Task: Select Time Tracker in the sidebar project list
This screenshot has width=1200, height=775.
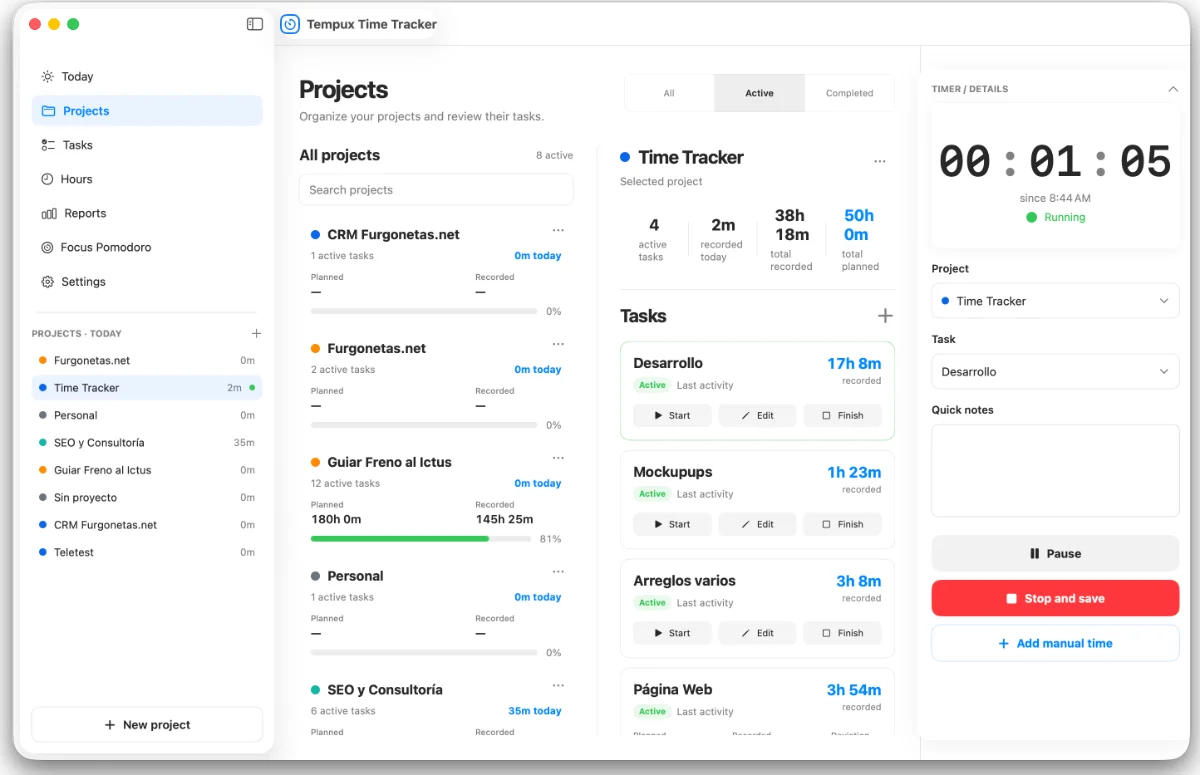Action: 147,388
